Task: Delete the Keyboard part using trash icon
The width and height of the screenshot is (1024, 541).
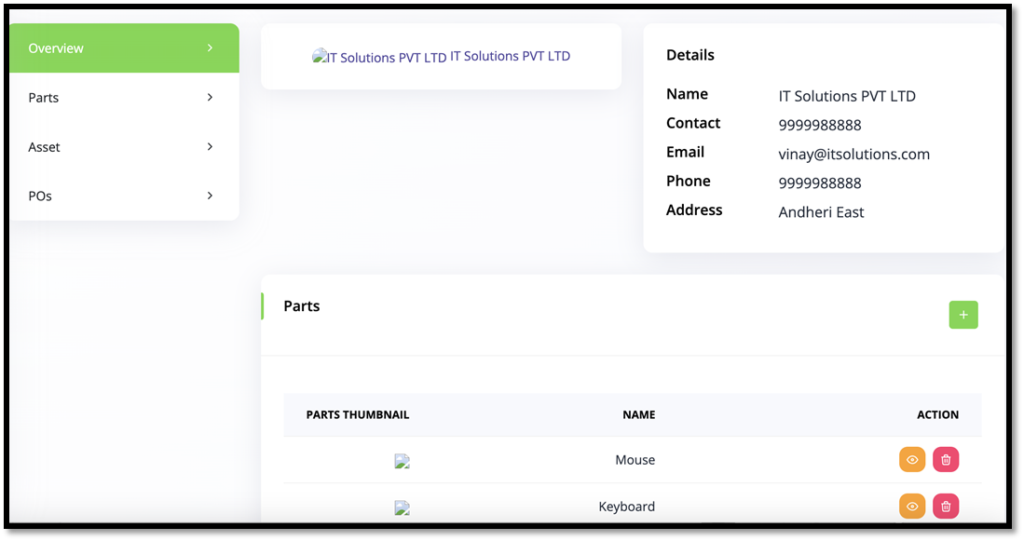Action: click(x=946, y=506)
